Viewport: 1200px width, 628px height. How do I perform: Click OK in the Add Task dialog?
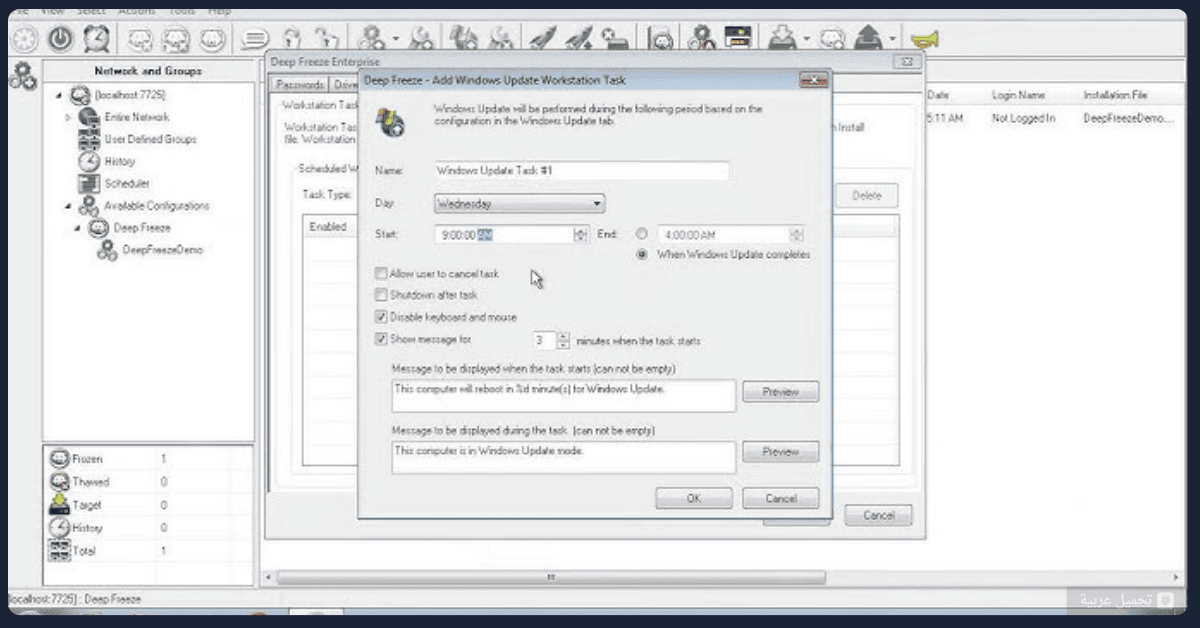click(694, 498)
